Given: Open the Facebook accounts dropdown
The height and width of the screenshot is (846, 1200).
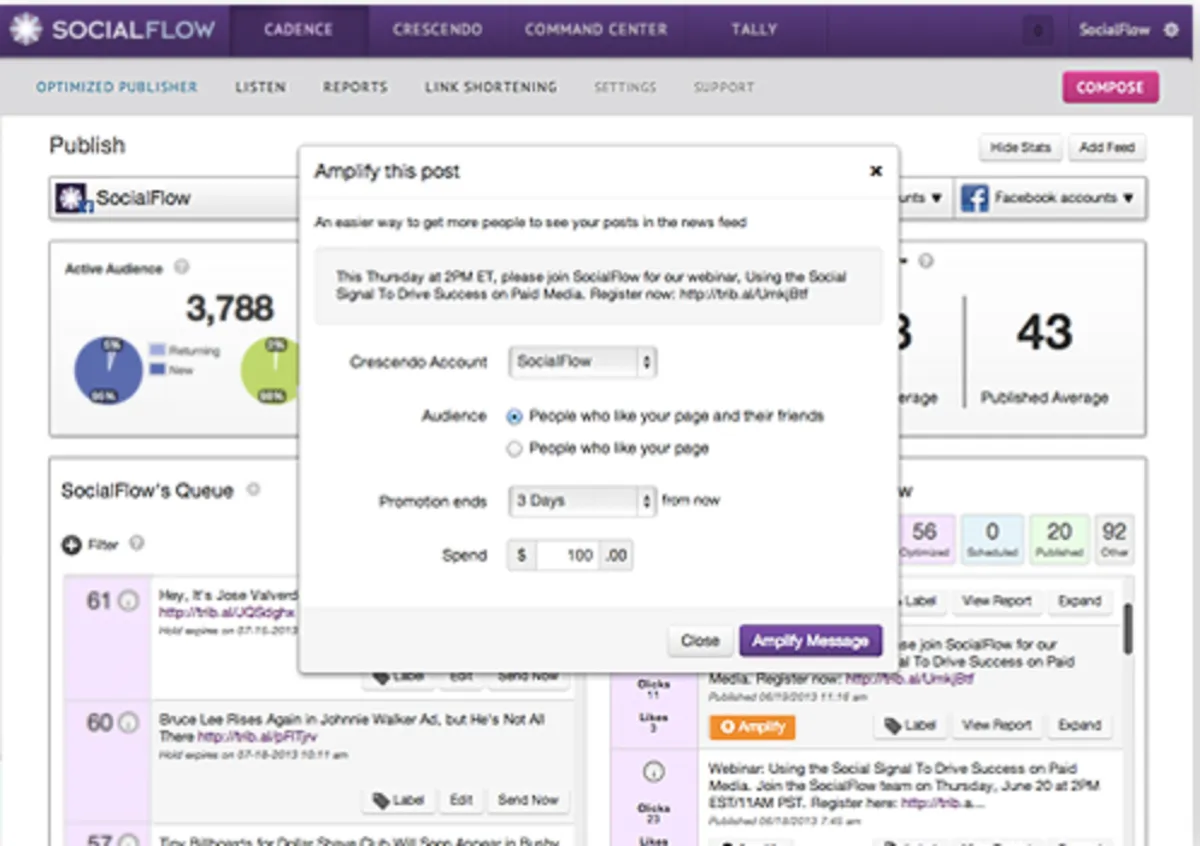Looking at the screenshot, I should (1050, 198).
